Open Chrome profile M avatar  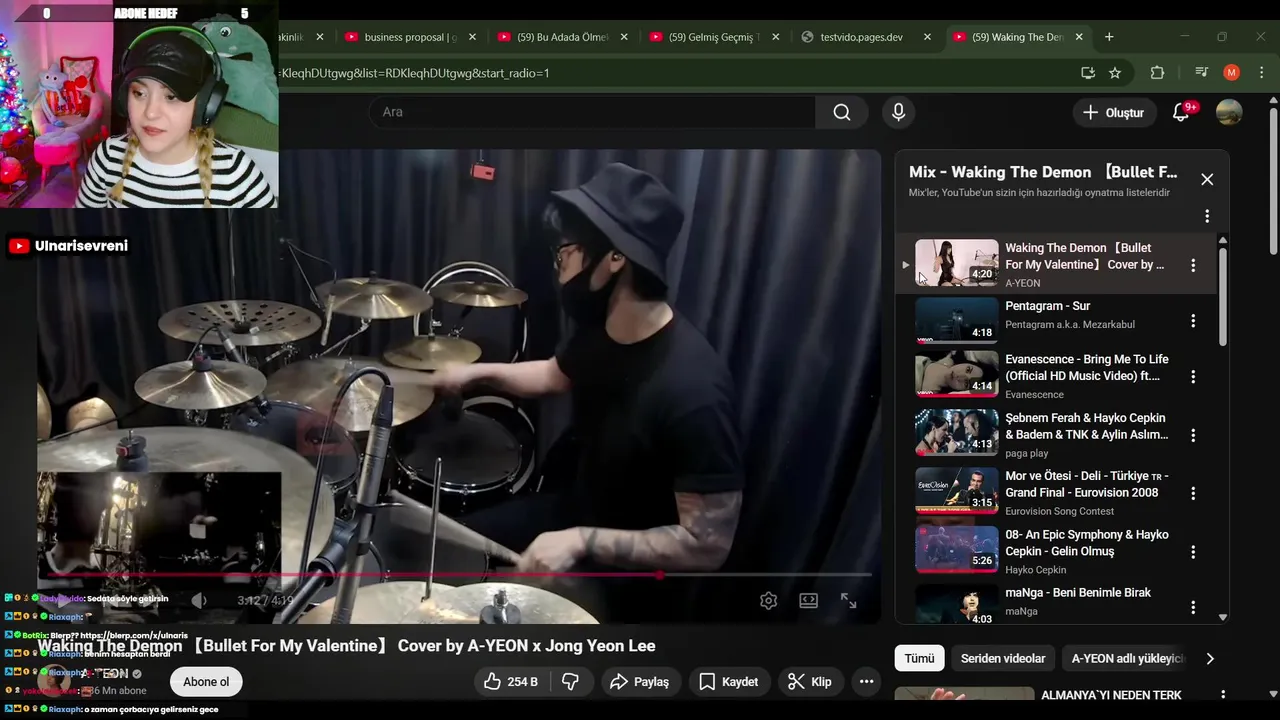click(x=1231, y=73)
